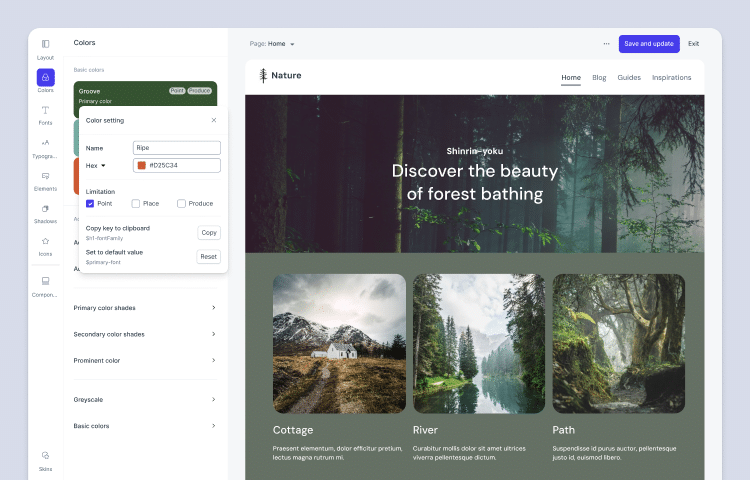Click Copy key to clipboard button
This screenshot has width=750, height=480.
click(209, 232)
